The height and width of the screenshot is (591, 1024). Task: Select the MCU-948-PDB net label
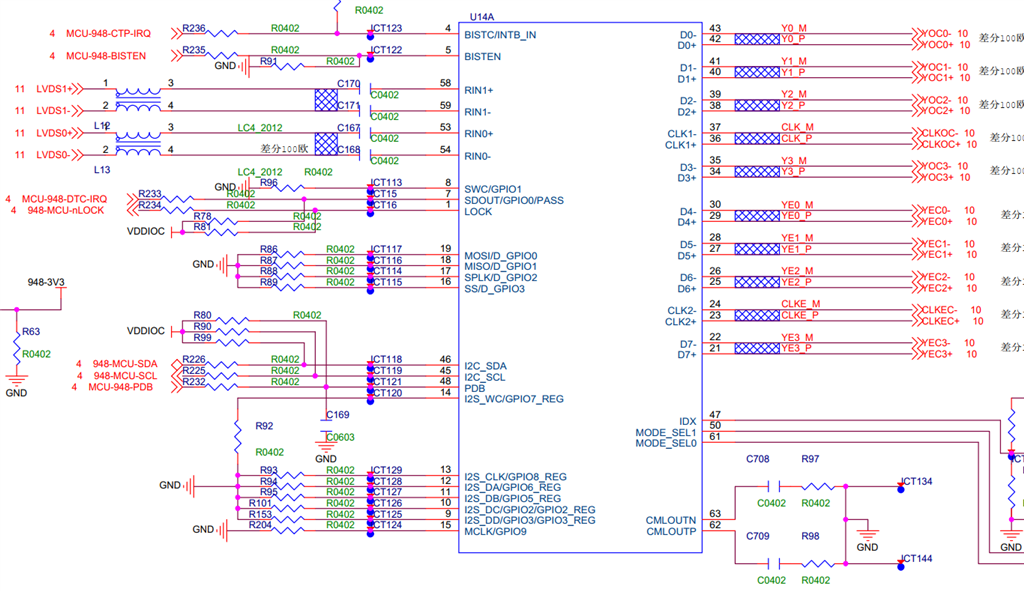120,387
